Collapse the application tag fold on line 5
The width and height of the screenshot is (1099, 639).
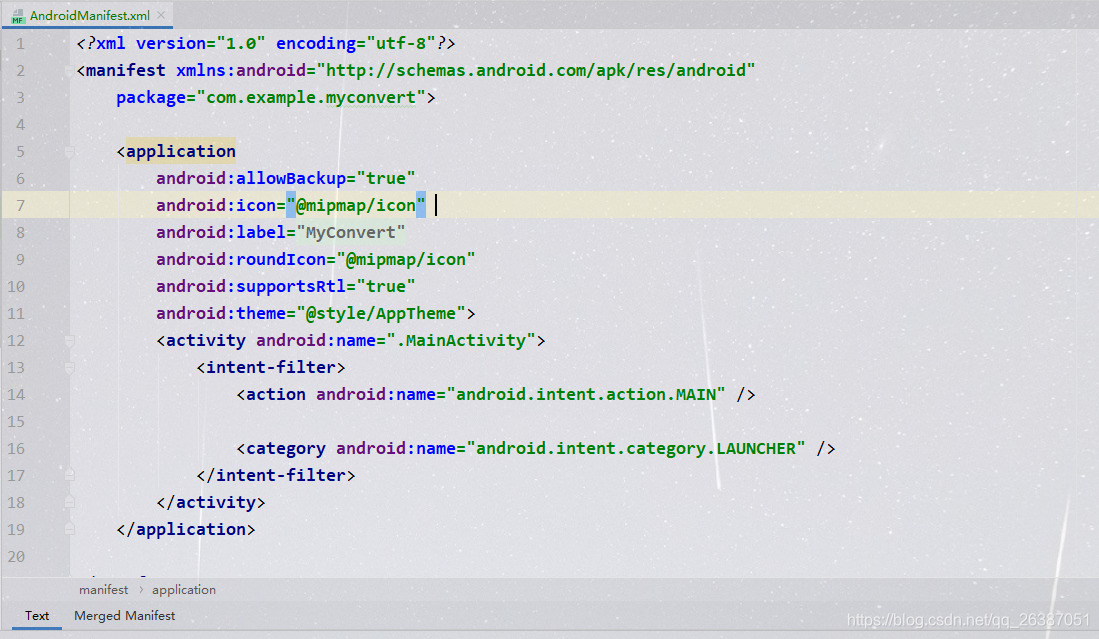pyautogui.click(x=69, y=151)
